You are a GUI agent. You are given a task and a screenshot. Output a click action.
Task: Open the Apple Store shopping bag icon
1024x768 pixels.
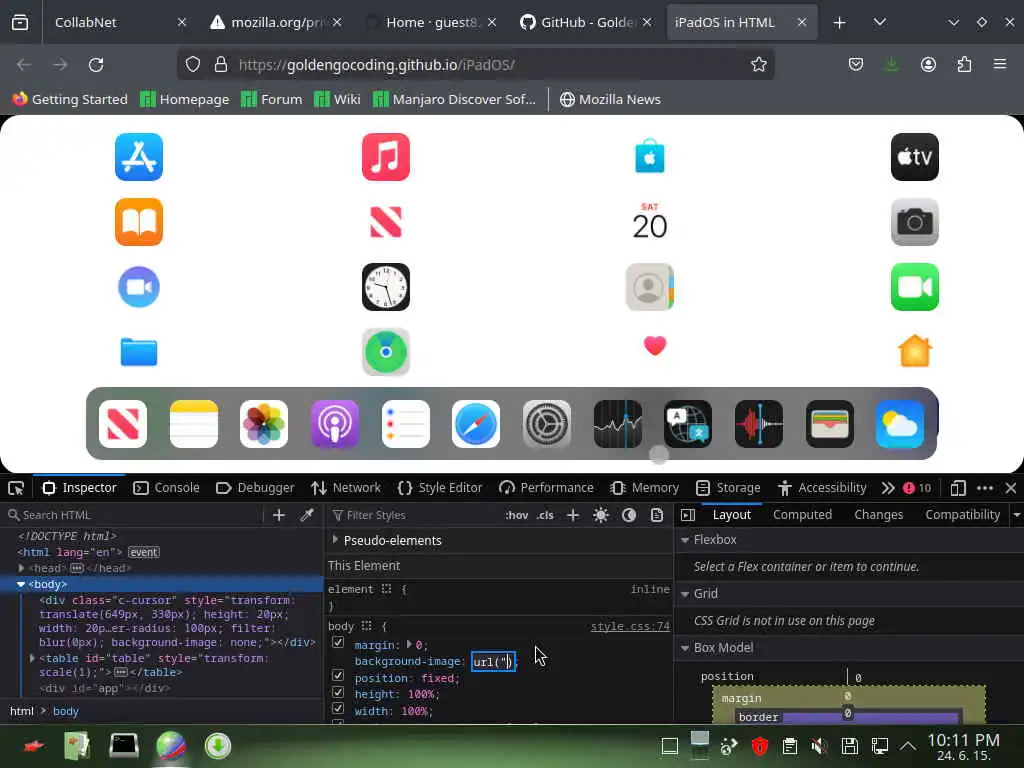(x=650, y=157)
